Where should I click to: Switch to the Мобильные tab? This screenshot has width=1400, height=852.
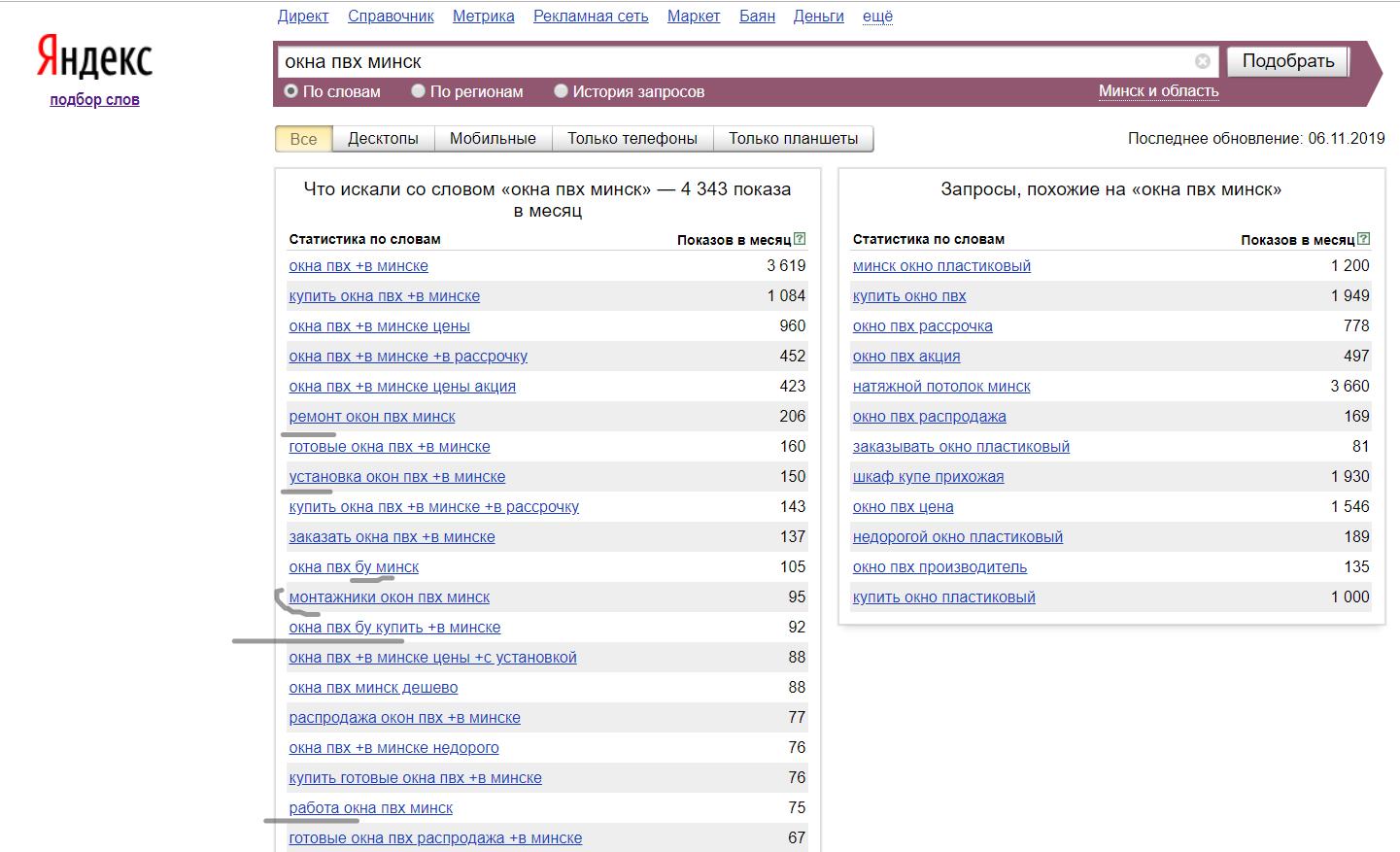tap(493, 139)
